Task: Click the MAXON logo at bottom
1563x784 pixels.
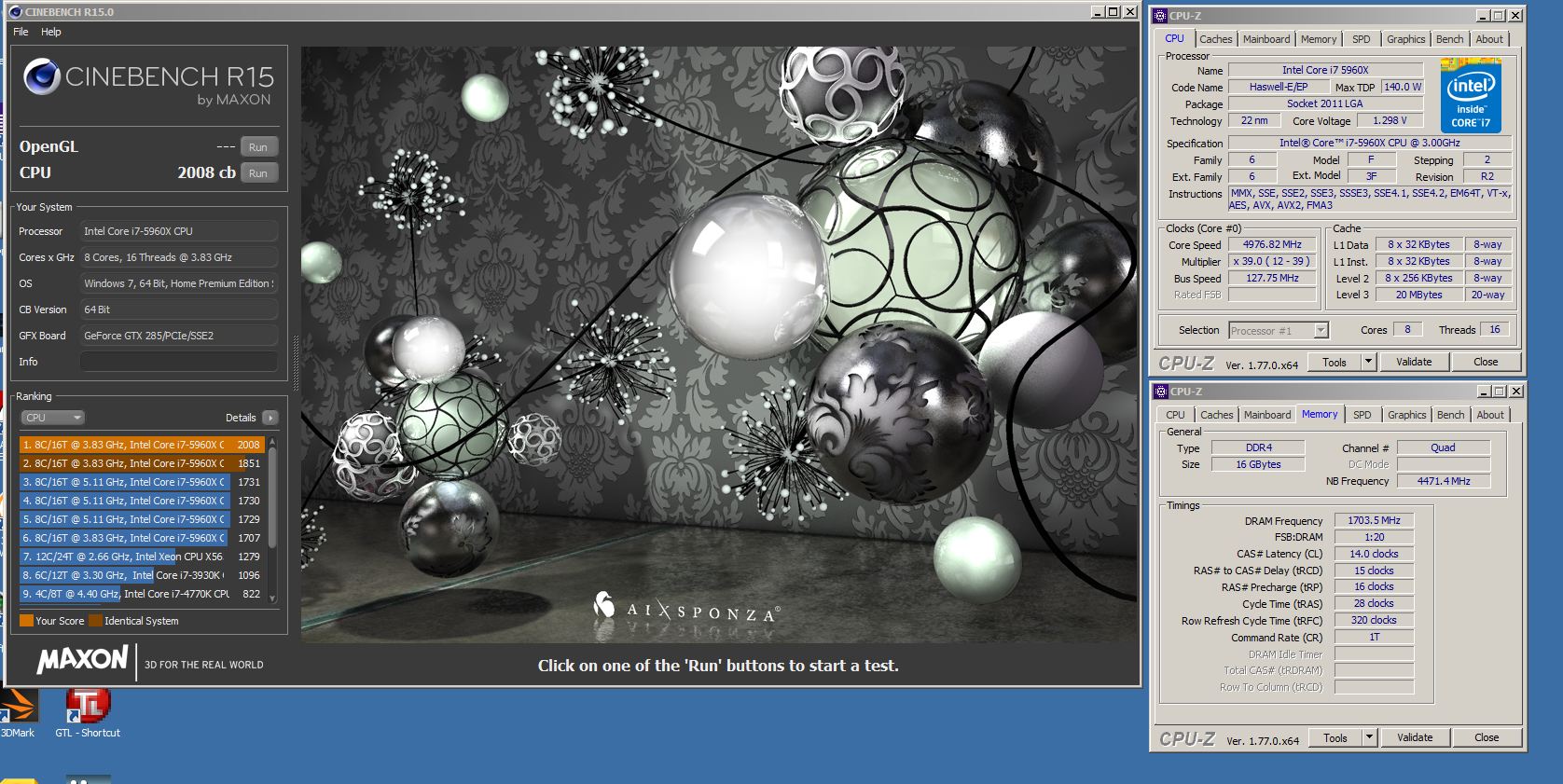Action: click(82, 660)
